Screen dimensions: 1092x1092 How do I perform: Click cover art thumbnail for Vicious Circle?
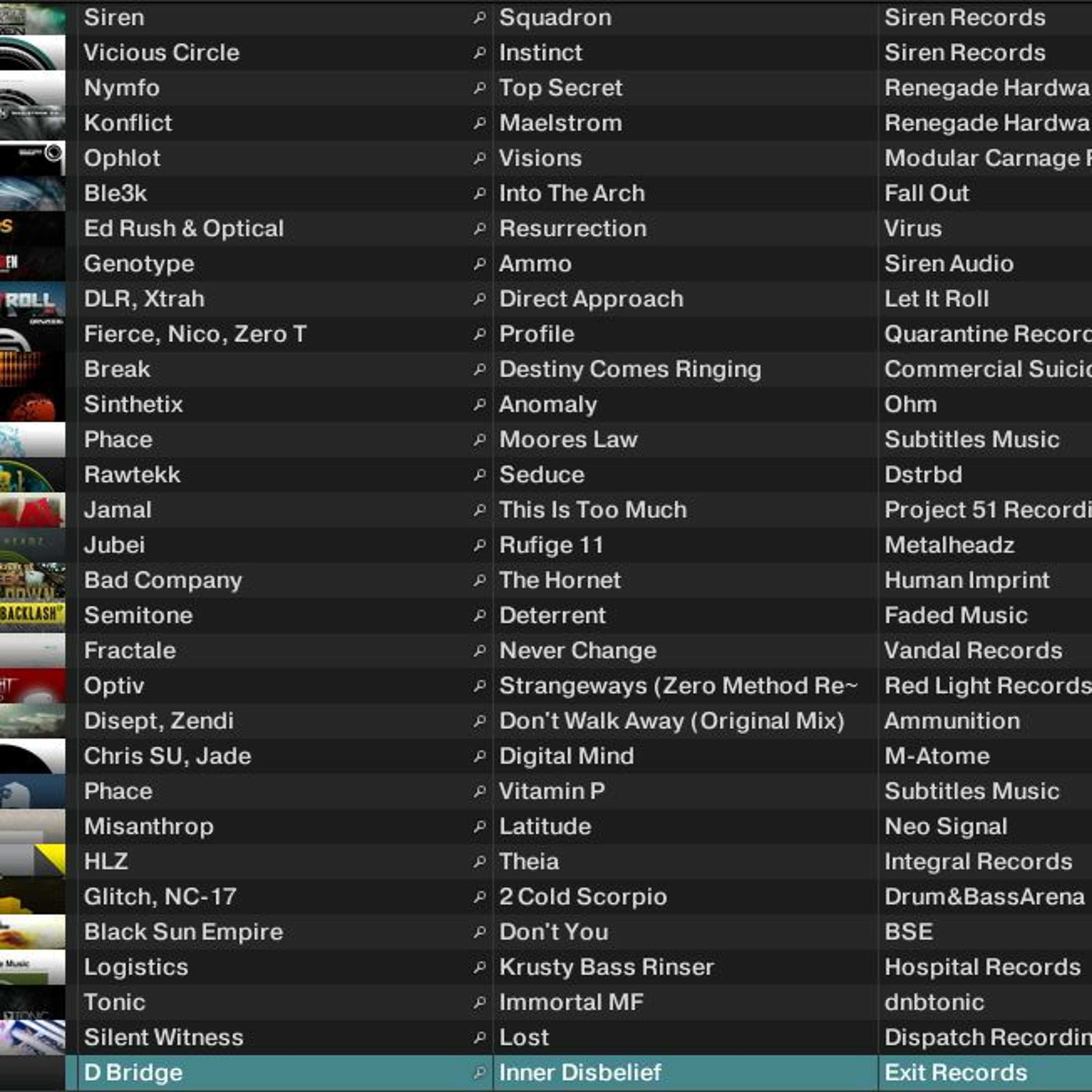coord(32,53)
